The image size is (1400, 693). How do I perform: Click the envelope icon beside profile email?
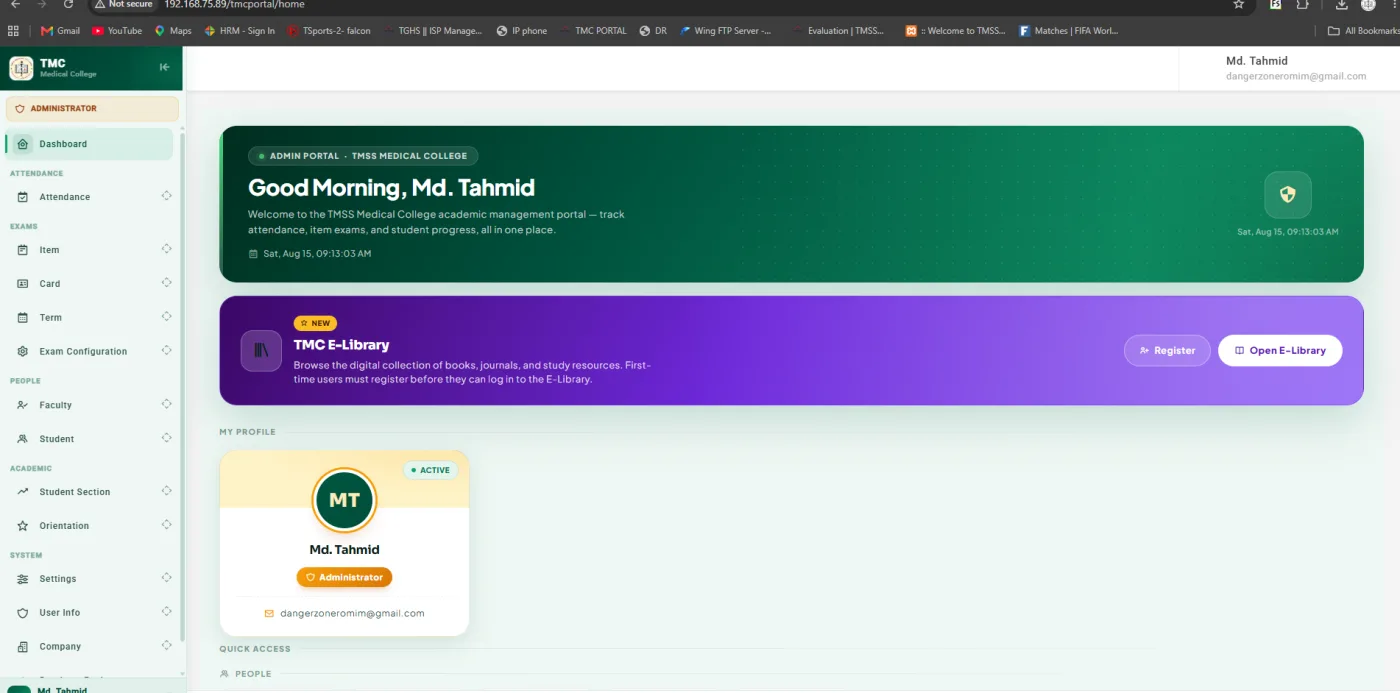click(x=269, y=613)
